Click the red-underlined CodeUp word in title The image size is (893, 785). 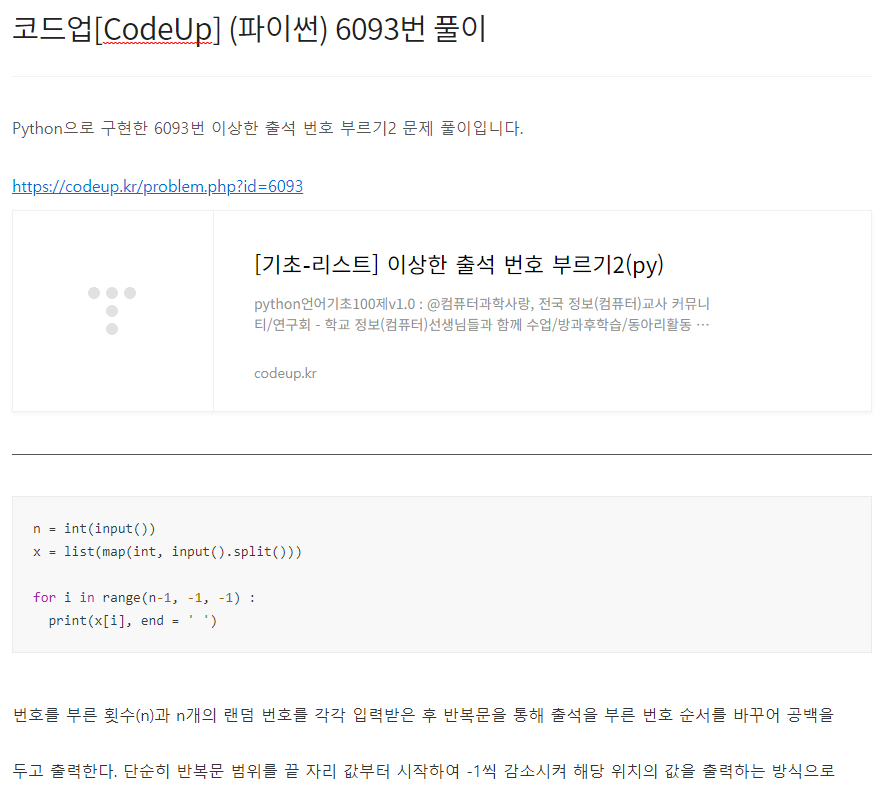click(x=157, y=30)
